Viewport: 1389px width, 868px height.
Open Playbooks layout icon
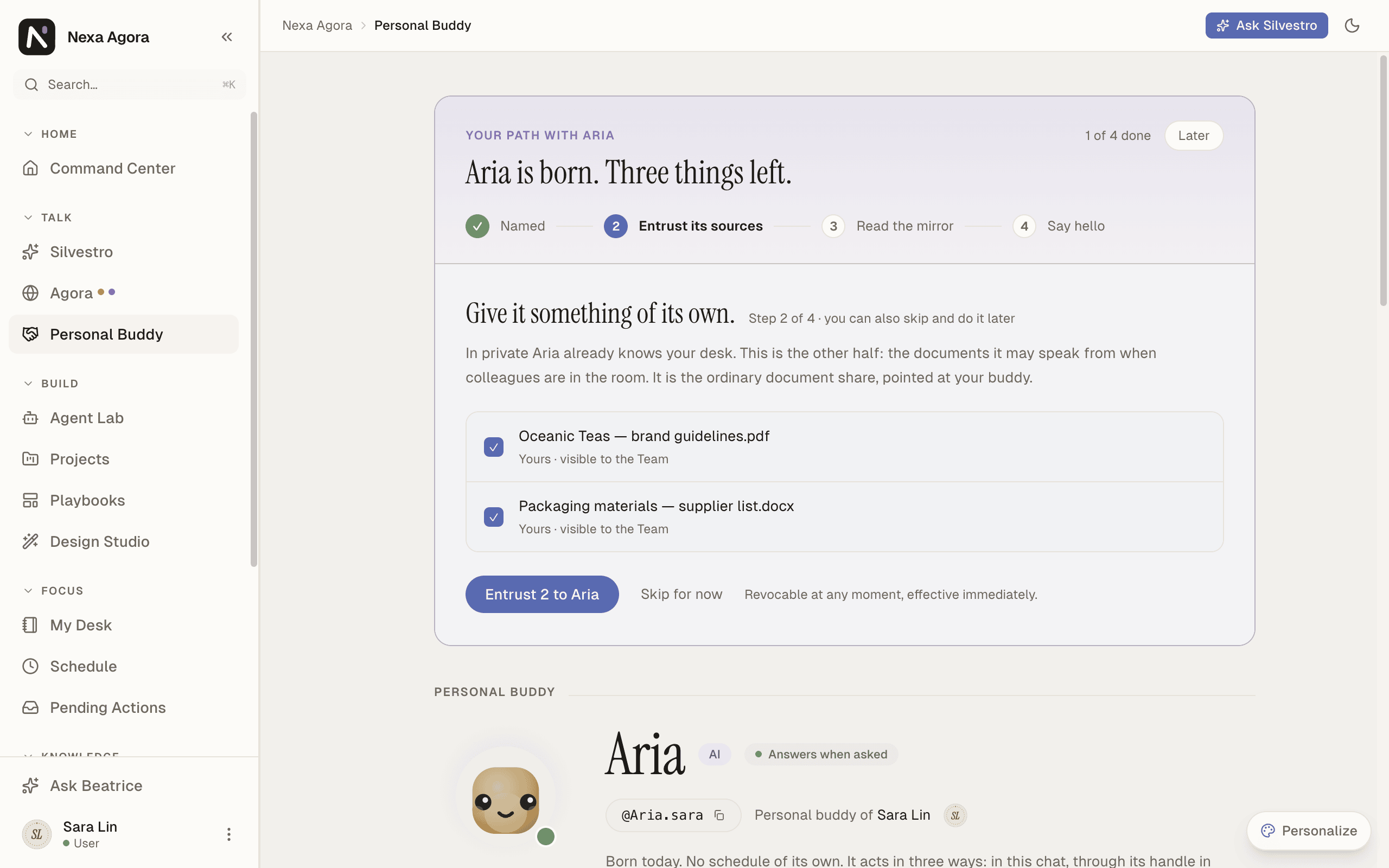pos(30,501)
